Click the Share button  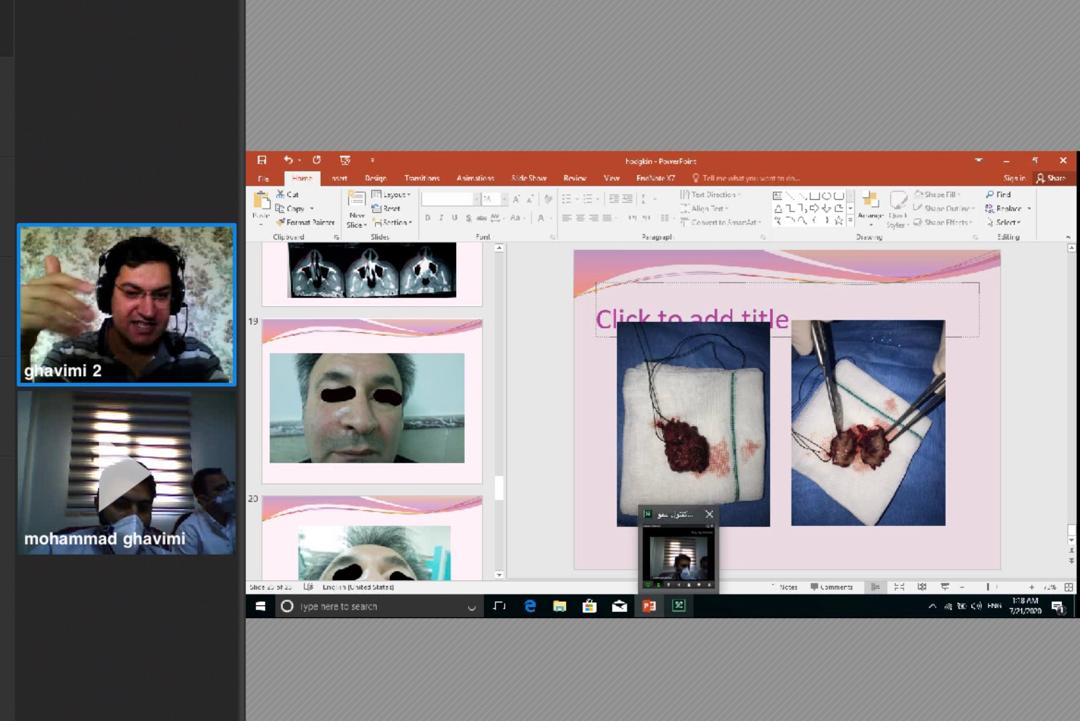[x=1051, y=178]
